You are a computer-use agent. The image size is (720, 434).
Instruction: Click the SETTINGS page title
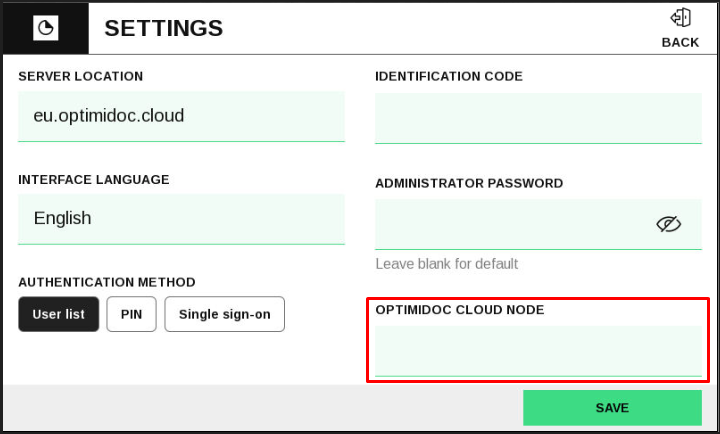pyautogui.click(x=163, y=28)
